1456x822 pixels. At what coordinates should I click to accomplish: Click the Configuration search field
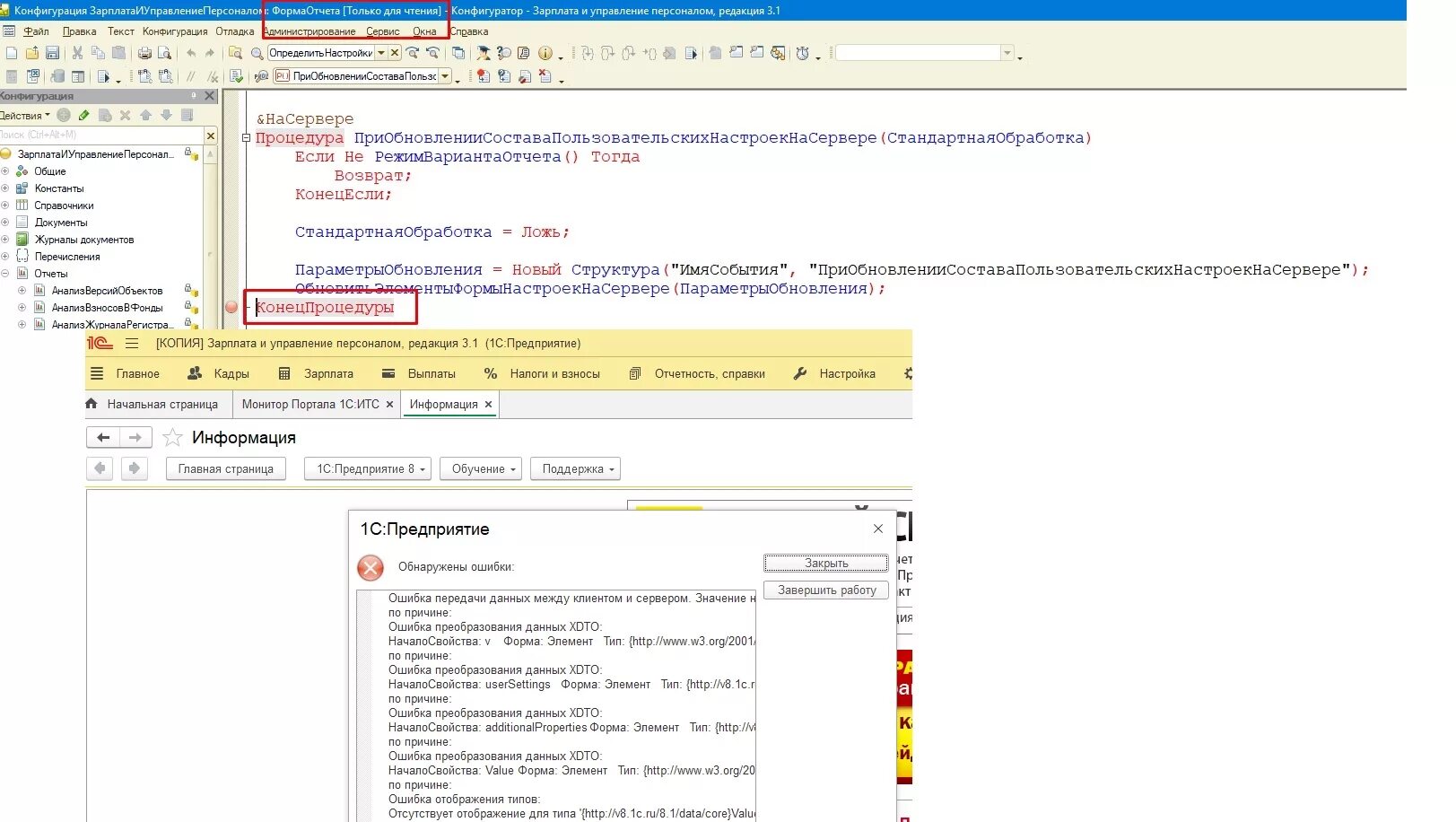pyautogui.click(x=101, y=135)
